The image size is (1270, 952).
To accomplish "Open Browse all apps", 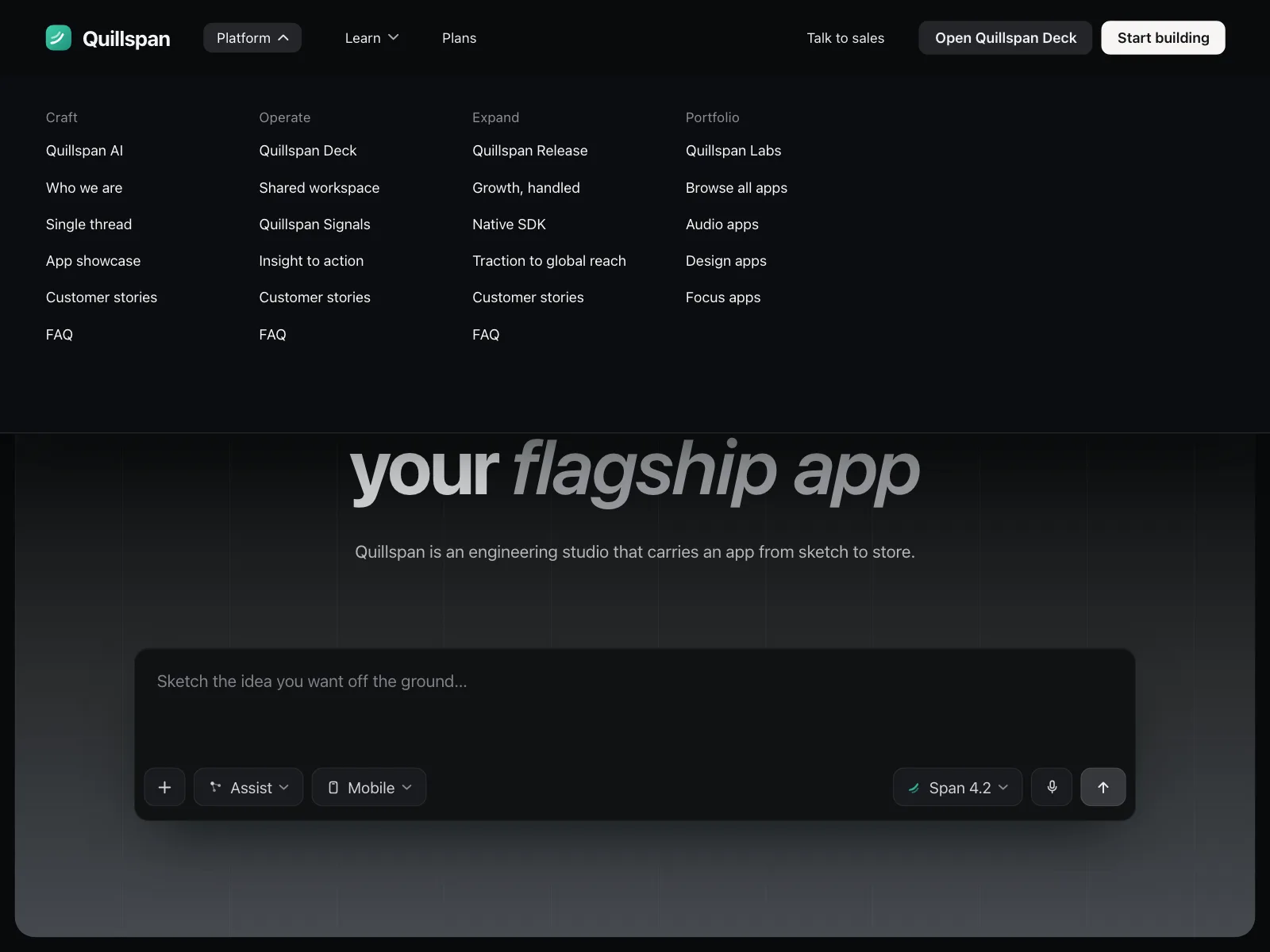I will pos(737,188).
